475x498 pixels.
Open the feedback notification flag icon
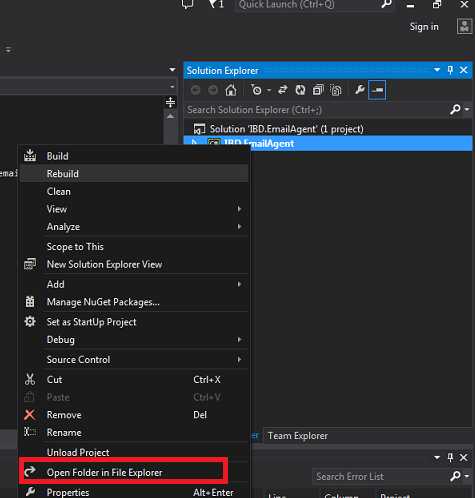pos(215,4)
